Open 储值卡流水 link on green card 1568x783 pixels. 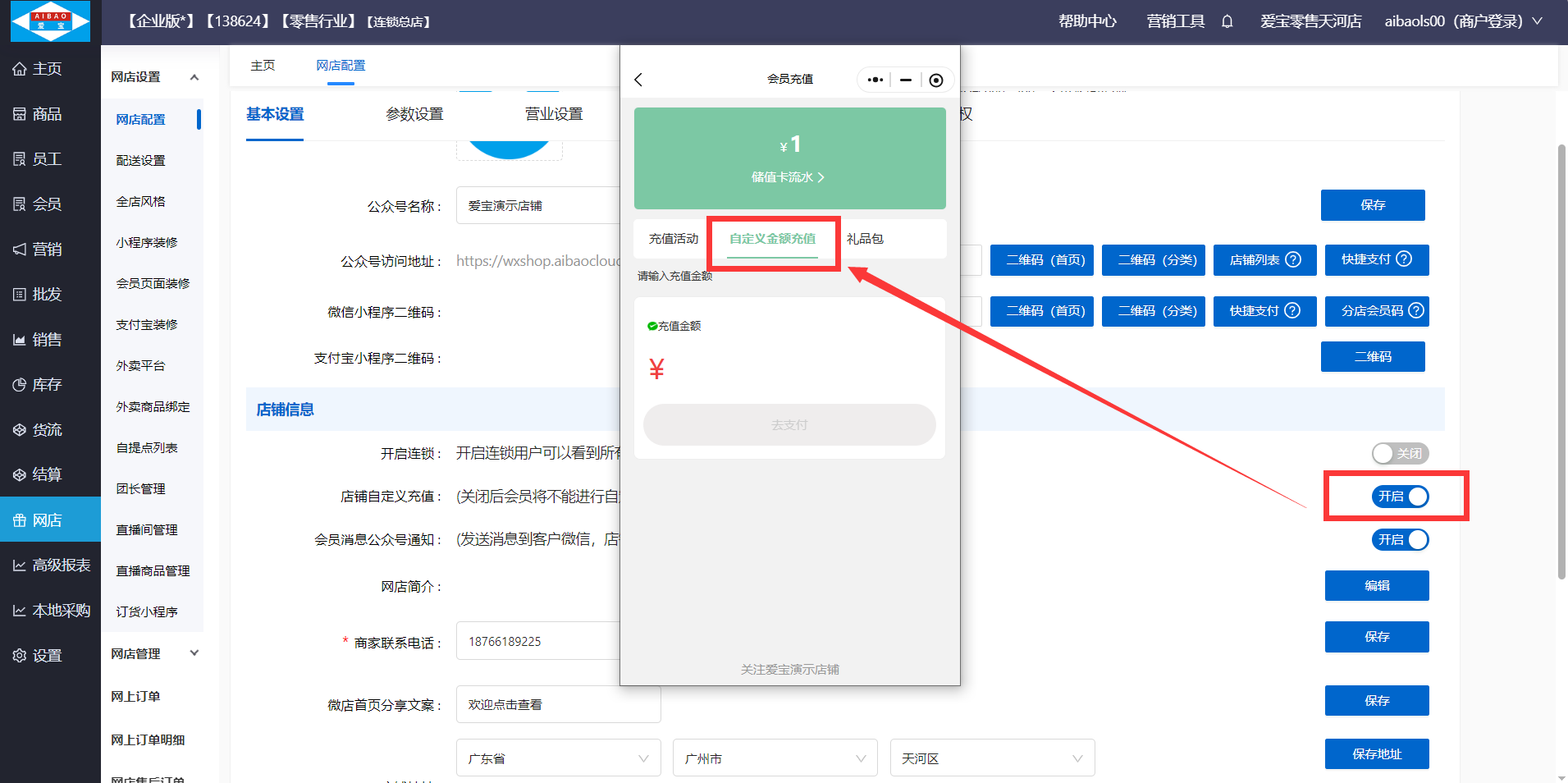(x=788, y=177)
